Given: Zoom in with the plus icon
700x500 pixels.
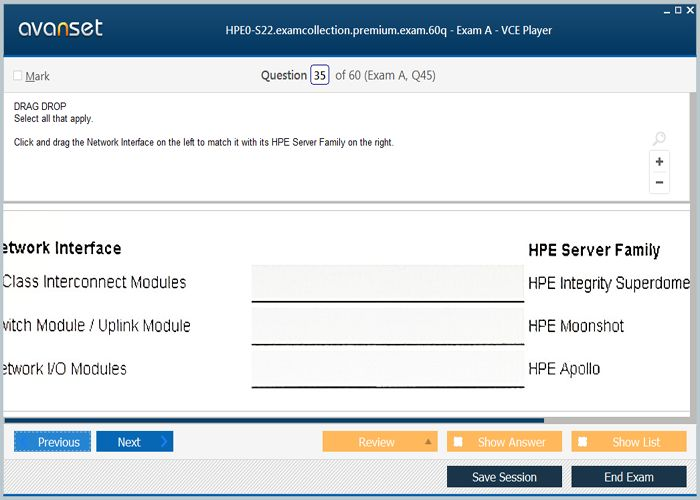Looking at the screenshot, I should pos(659,162).
